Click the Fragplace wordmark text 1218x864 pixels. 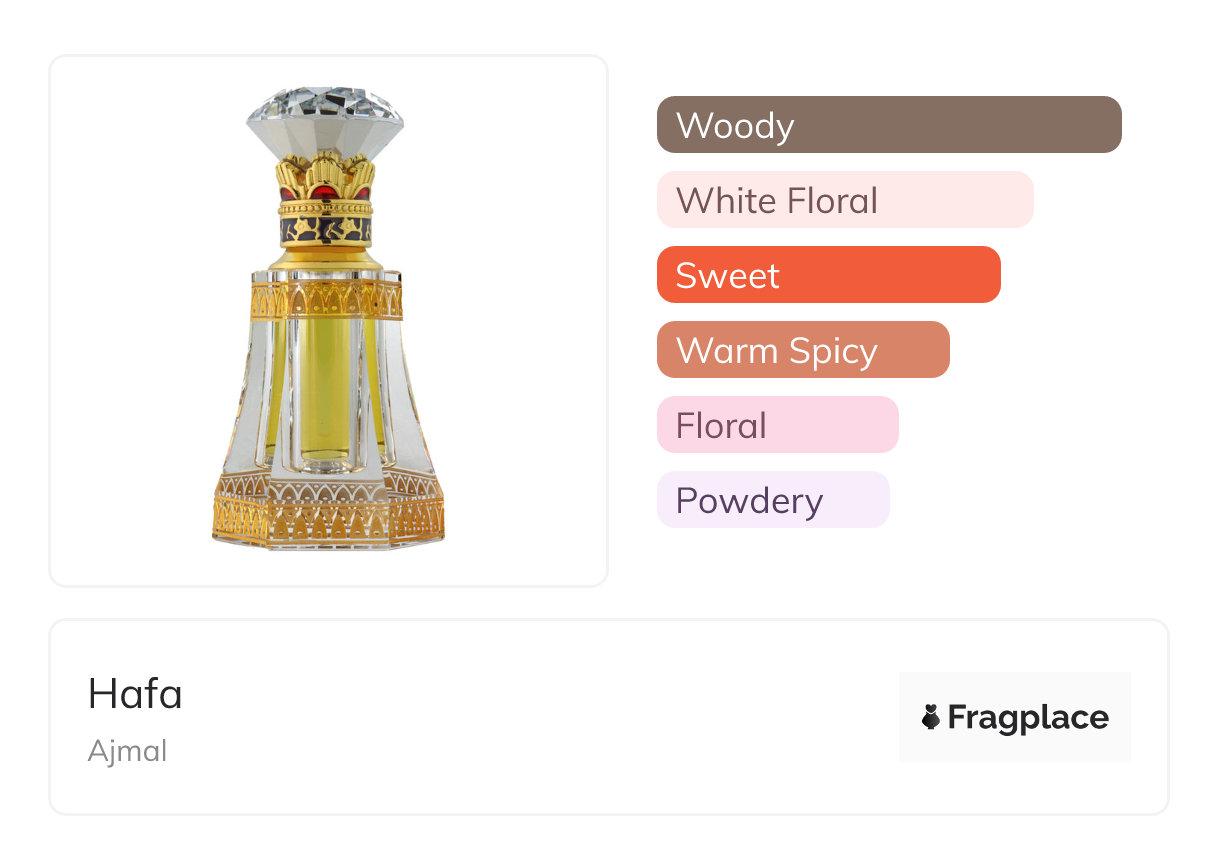[x=1028, y=717]
